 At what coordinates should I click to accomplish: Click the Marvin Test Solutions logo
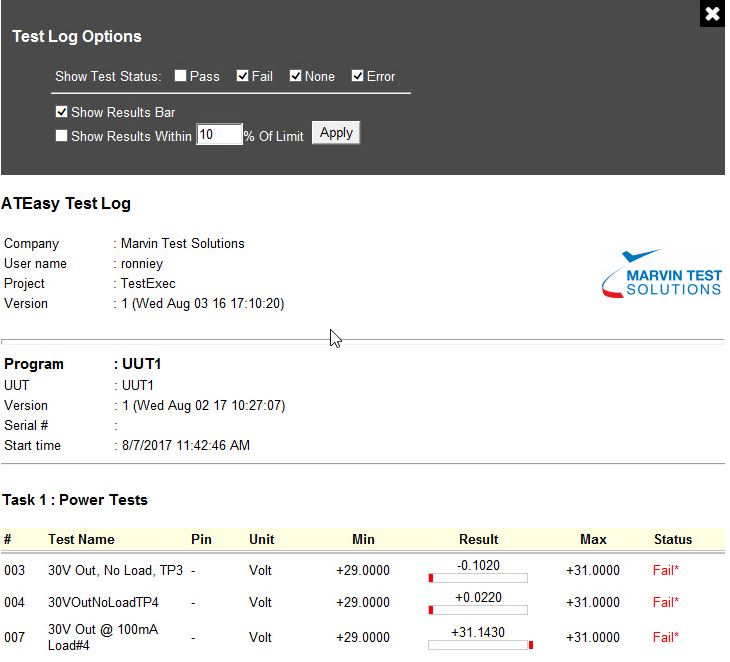click(662, 274)
